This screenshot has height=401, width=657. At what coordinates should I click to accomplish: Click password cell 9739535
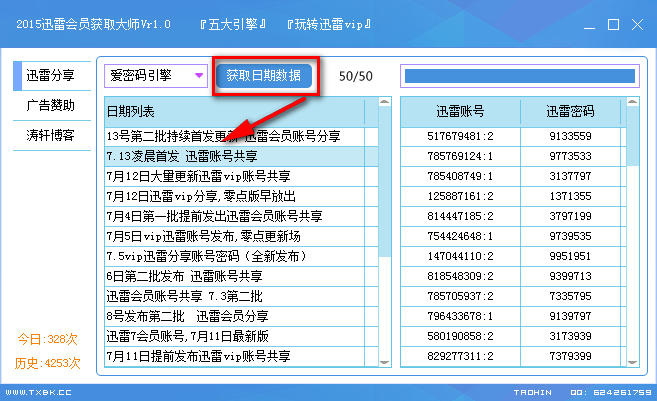click(x=570, y=236)
